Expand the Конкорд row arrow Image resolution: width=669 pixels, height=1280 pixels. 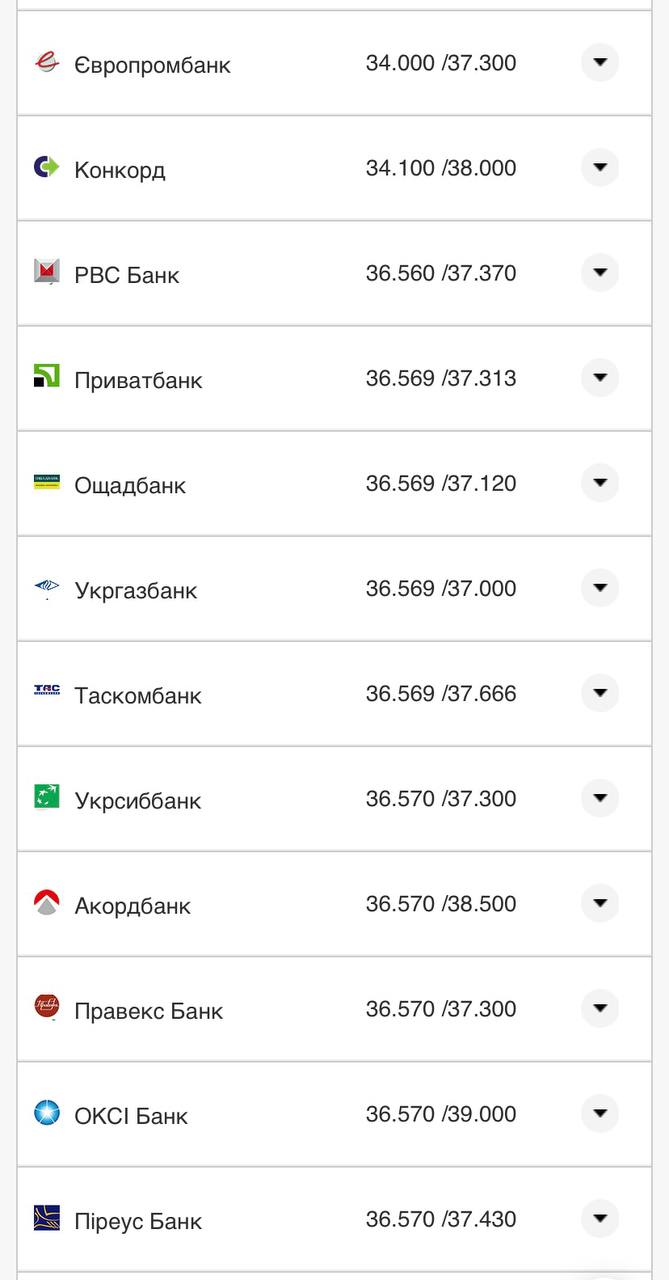tap(600, 168)
